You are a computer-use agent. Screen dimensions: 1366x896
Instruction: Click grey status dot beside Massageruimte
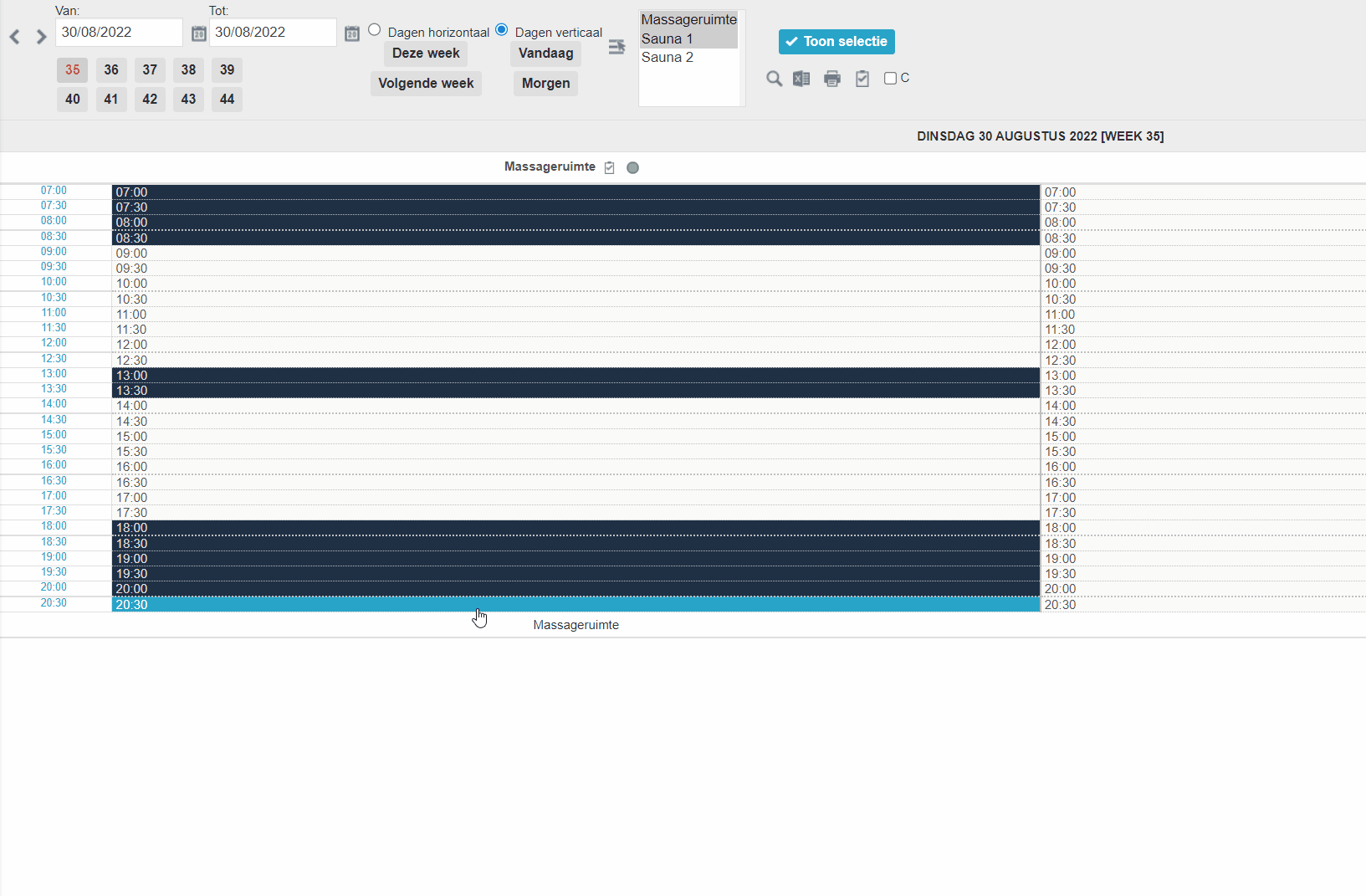633,167
